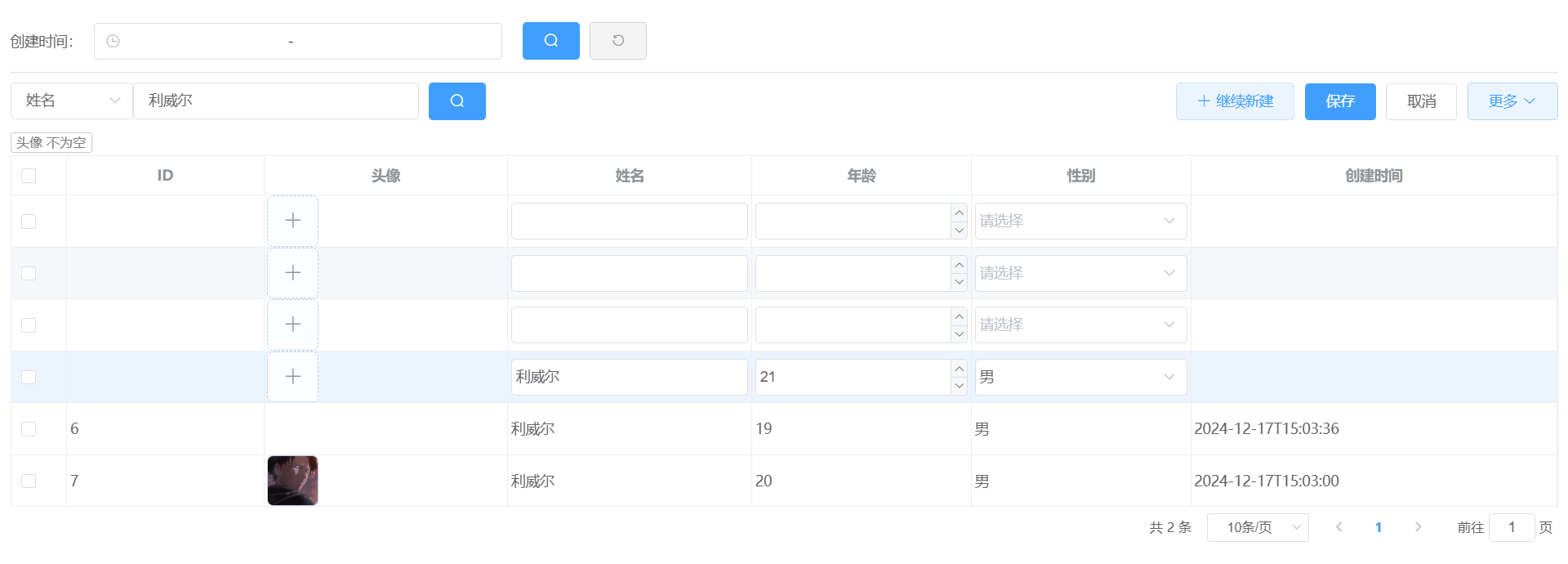The width and height of the screenshot is (1568, 564).
Task: Open the gender dropdown showing 男
Action: coord(1080,377)
